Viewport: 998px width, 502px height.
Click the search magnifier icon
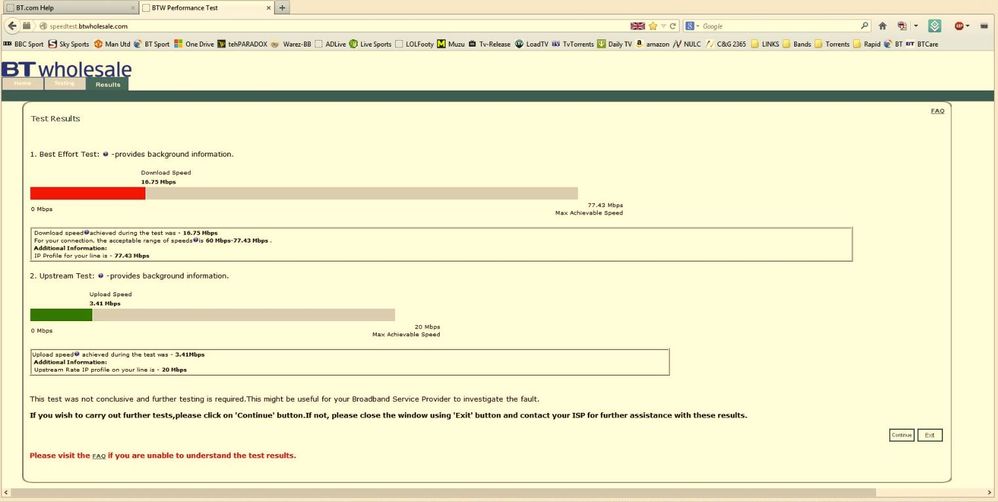tap(864, 26)
